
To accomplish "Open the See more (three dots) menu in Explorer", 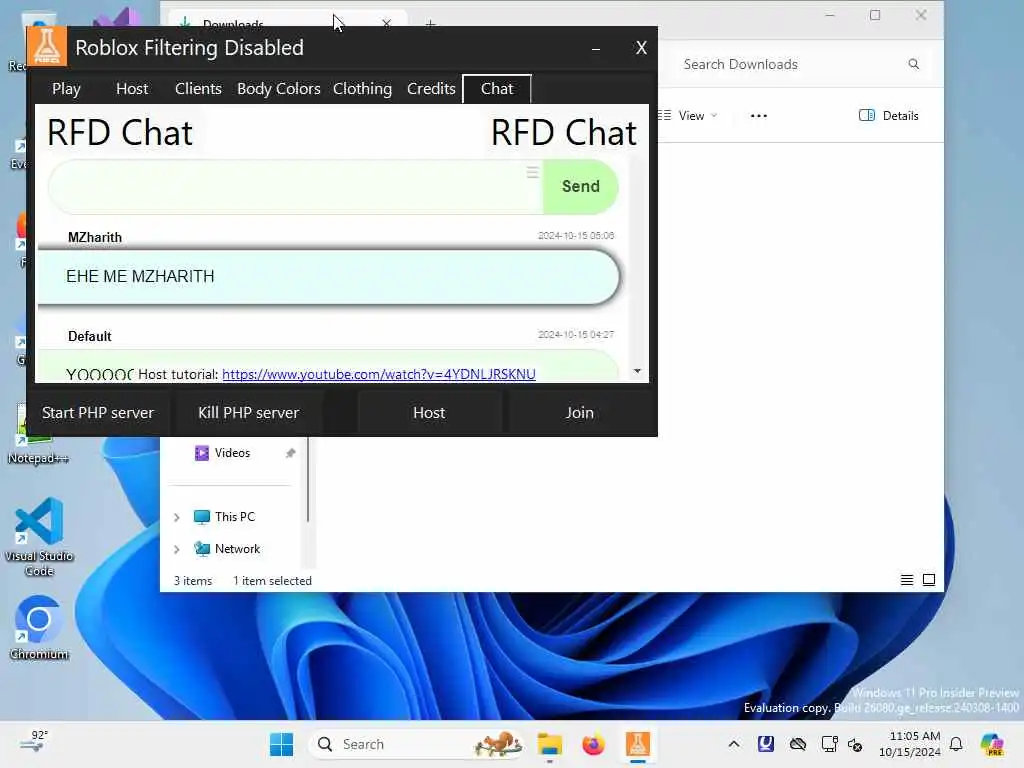I will [x=759, y=116].
